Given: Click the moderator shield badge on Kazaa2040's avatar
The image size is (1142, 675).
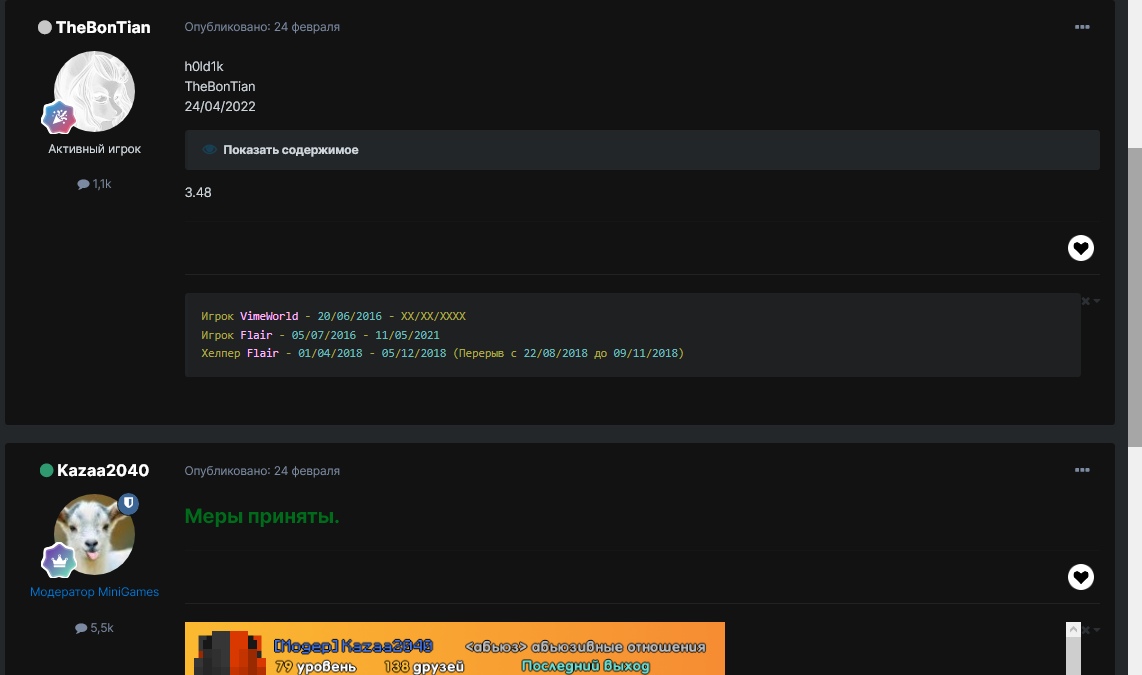Looking at the screenshot, I should click(128, 504).
